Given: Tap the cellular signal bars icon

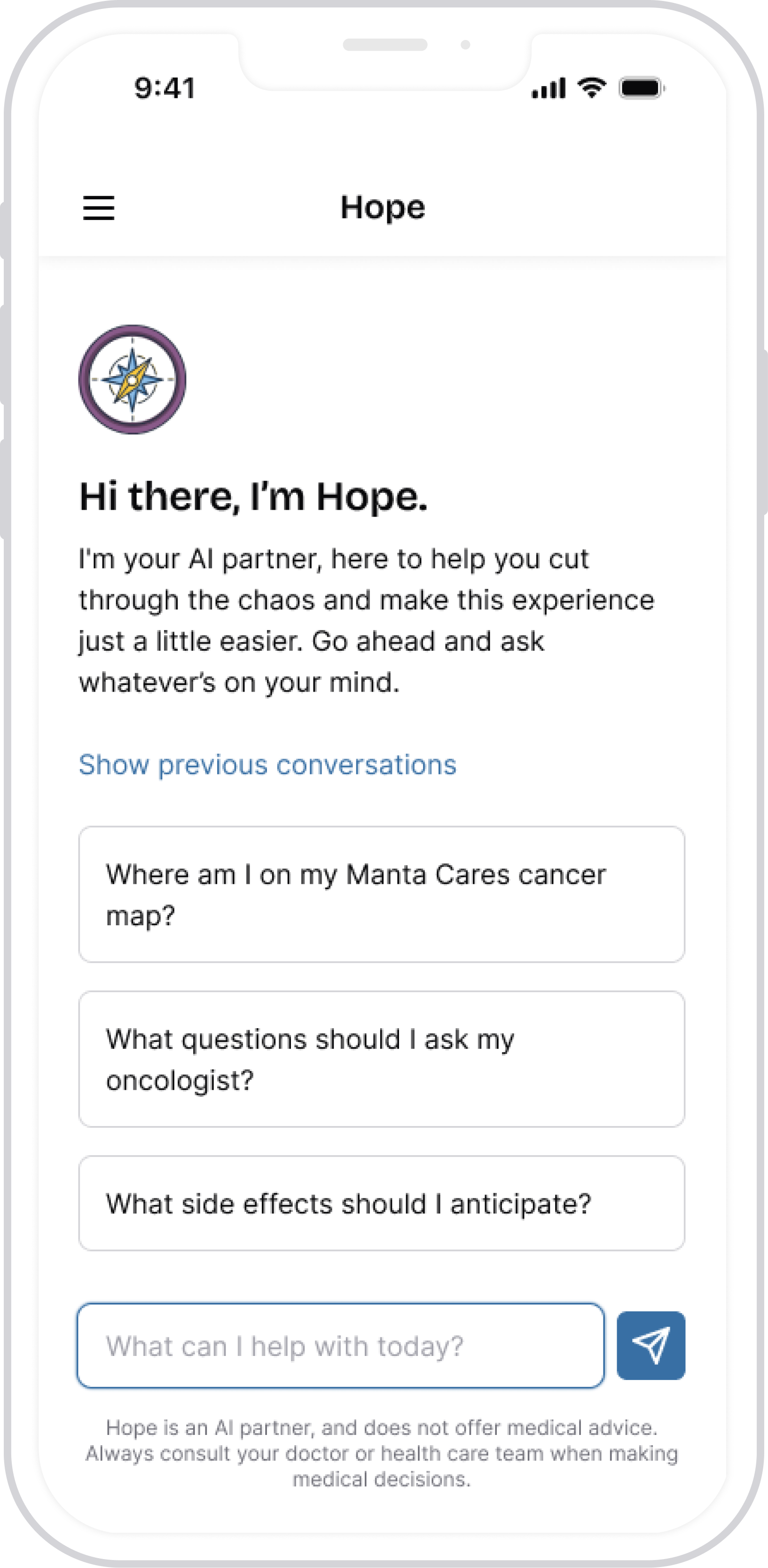Looking at the screenshot, I should click(x=549, y=88).
